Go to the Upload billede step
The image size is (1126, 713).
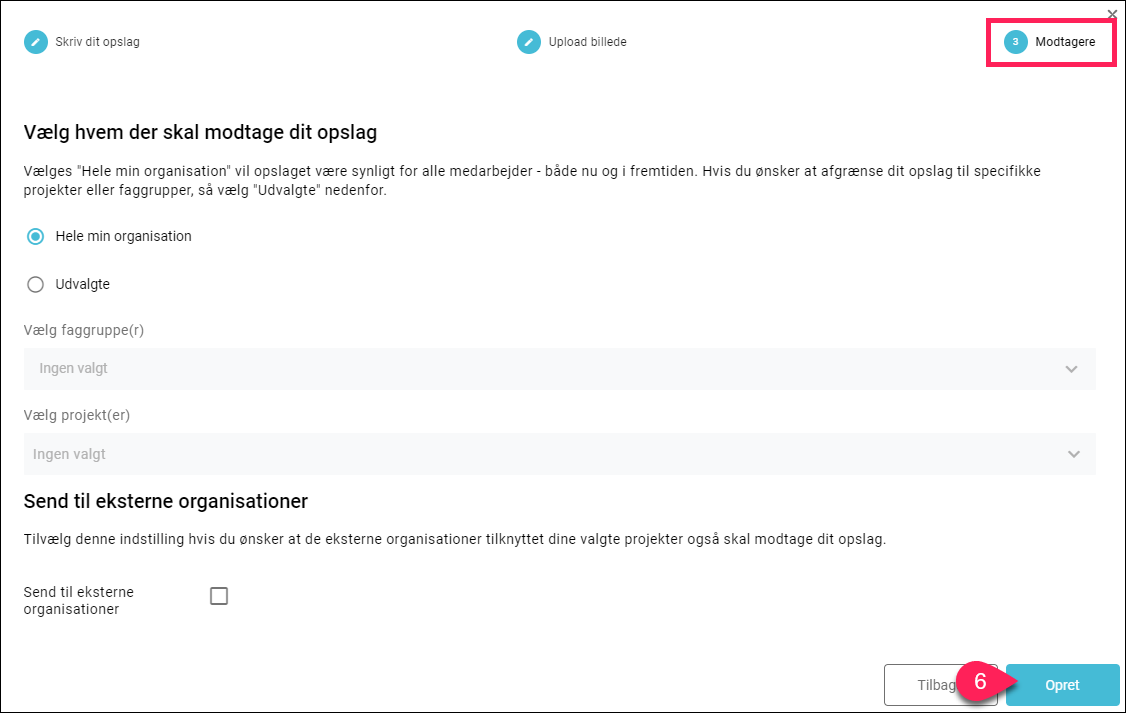click(572, 42)
